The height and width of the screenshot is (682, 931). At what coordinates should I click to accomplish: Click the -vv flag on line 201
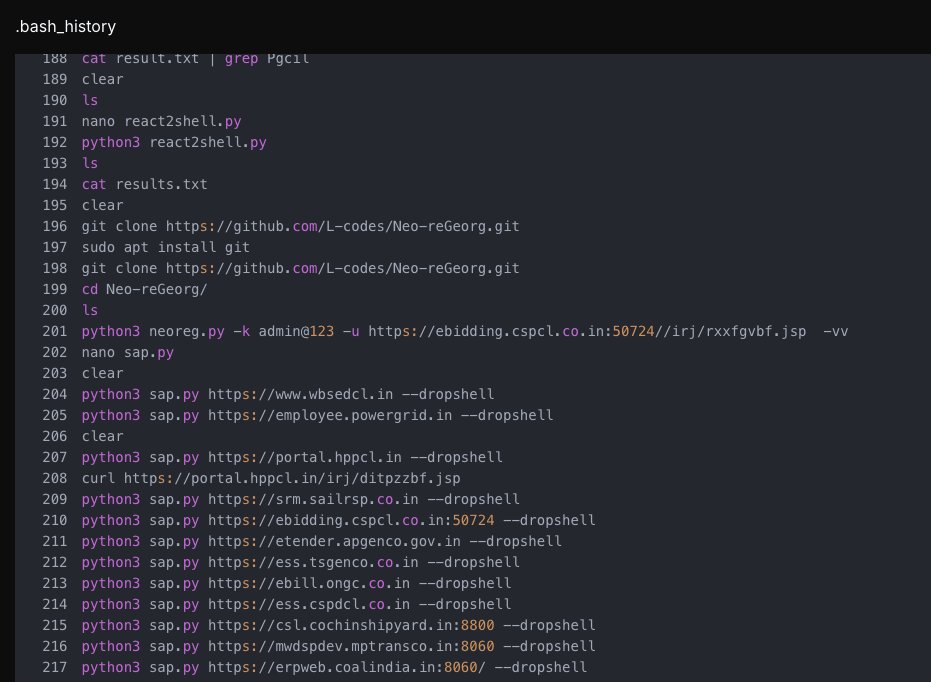(x=836, y=331)
